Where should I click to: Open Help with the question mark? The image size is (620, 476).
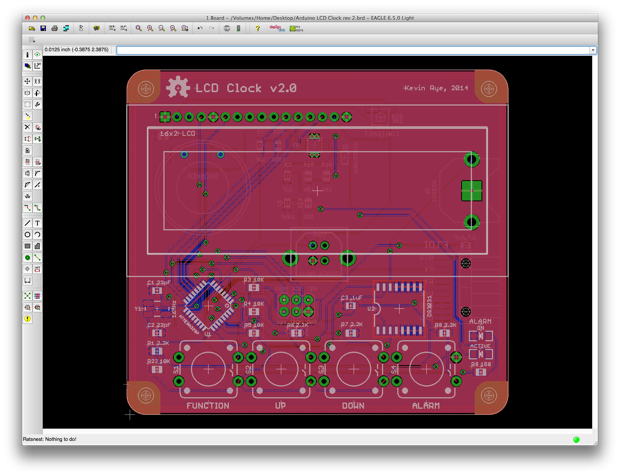click(x=257, y=28)
